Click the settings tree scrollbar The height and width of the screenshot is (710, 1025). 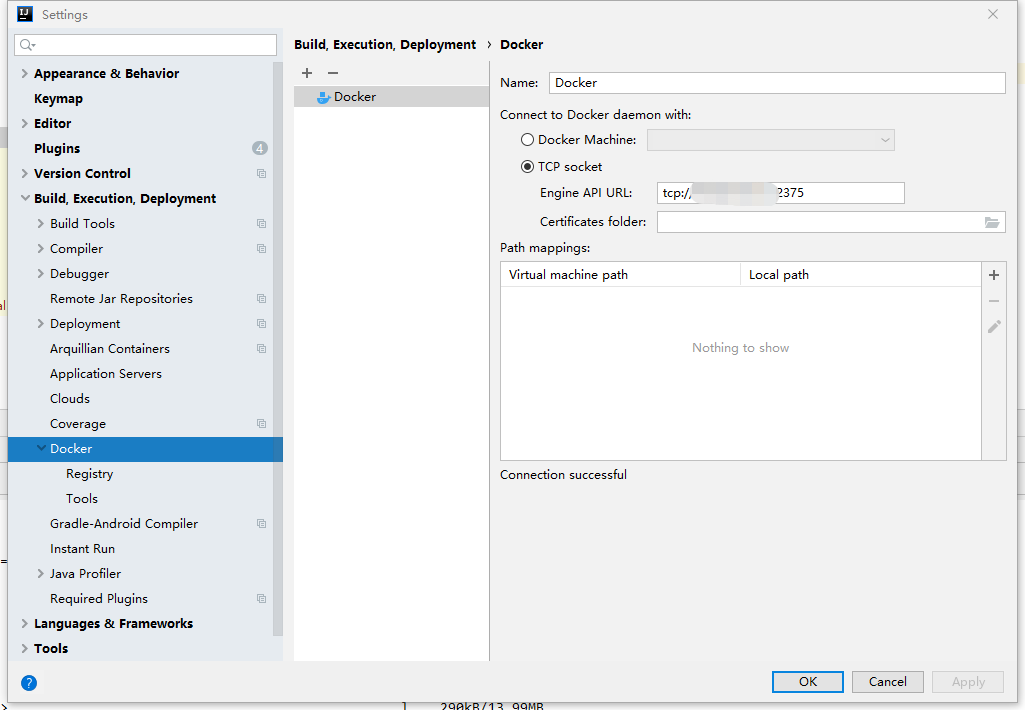[278, 349]
